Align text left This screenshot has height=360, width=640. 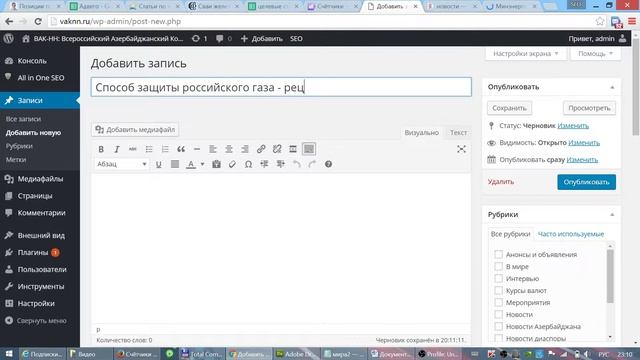[213, 149]
